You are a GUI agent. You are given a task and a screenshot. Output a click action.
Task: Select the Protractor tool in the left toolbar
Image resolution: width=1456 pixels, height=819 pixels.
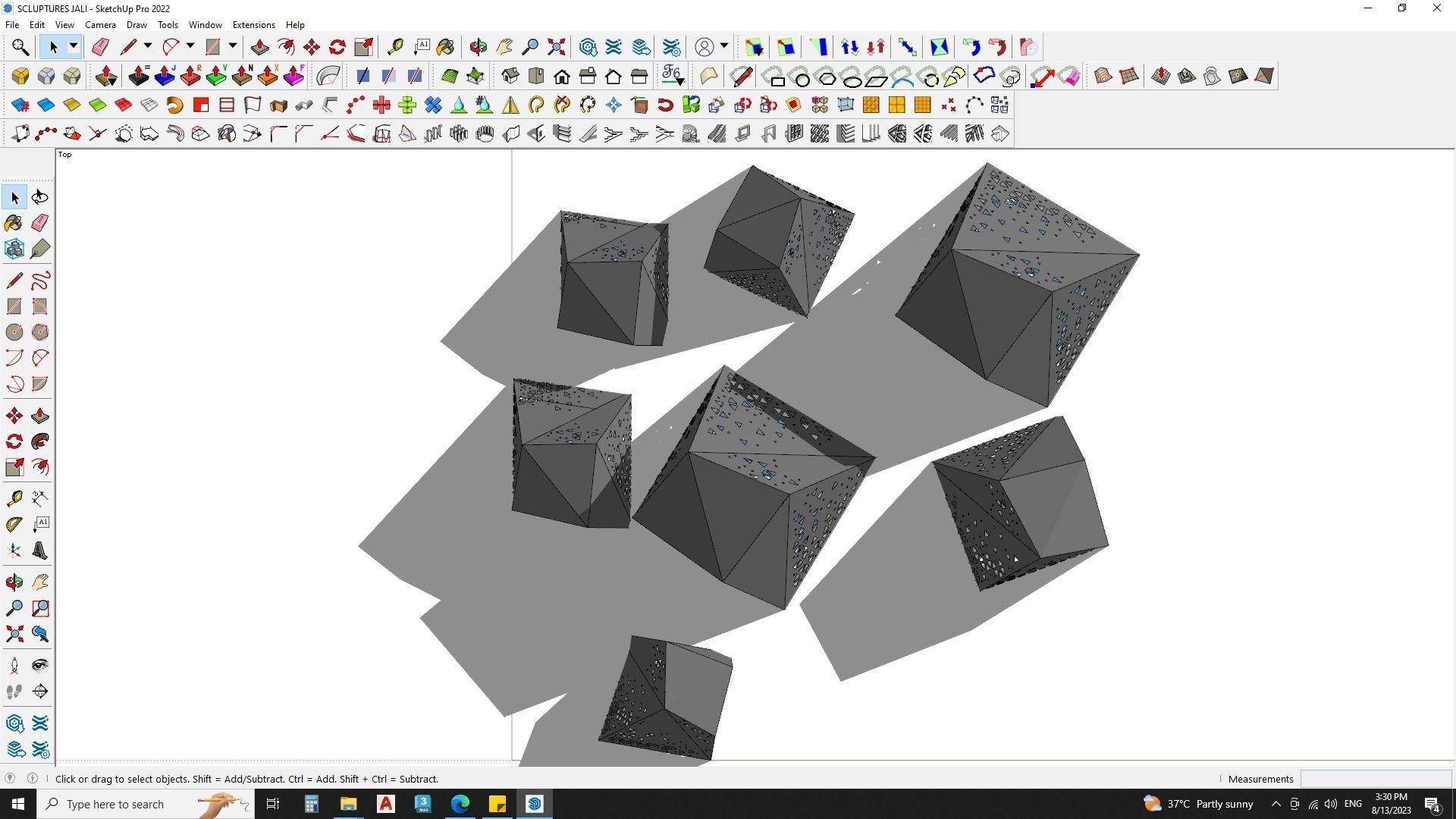[14, 524]
